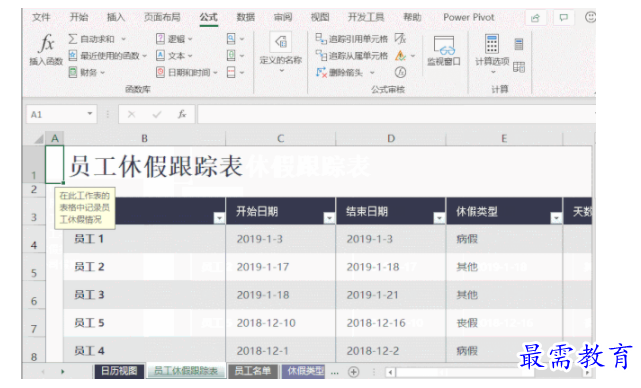Select cell 员工 1
The image size is (641, 388).
pyautogui.click(x=144, y=239)
